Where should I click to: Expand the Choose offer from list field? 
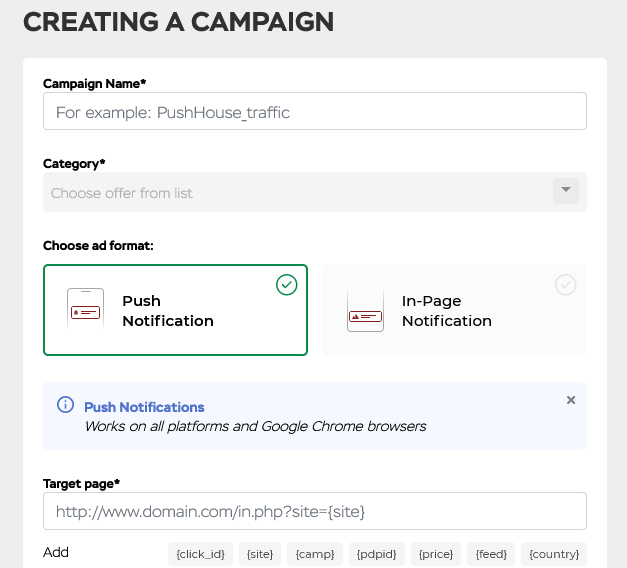(300, 192)
